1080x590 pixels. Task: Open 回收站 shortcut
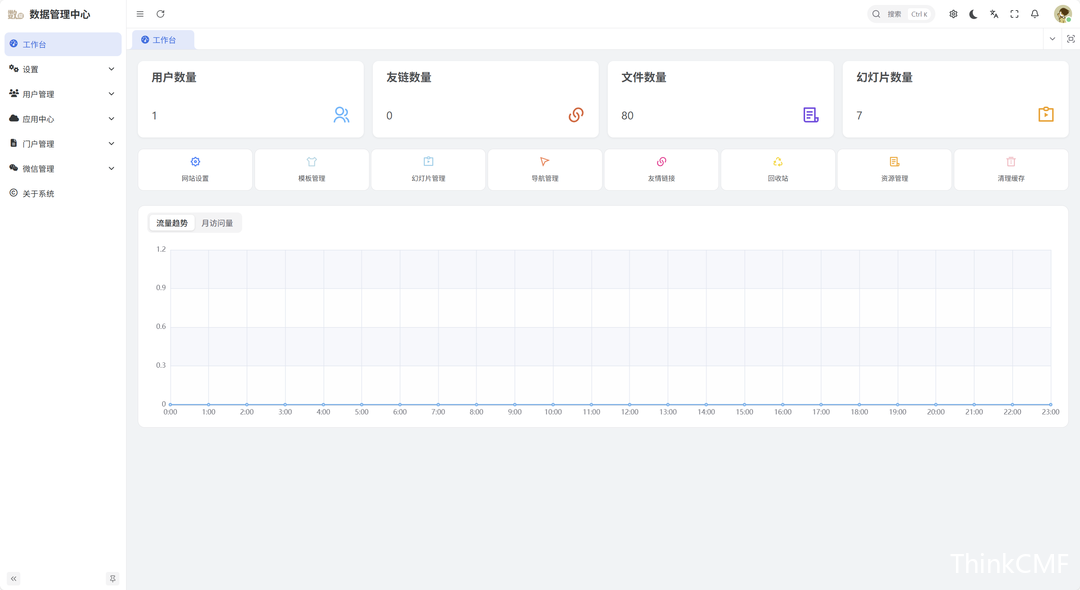(x=778, y=169)
